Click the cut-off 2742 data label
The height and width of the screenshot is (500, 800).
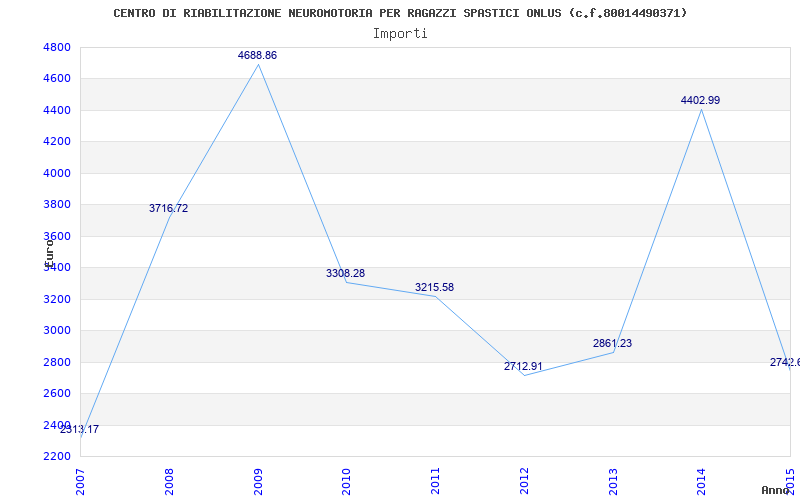(x=785, y=362)
